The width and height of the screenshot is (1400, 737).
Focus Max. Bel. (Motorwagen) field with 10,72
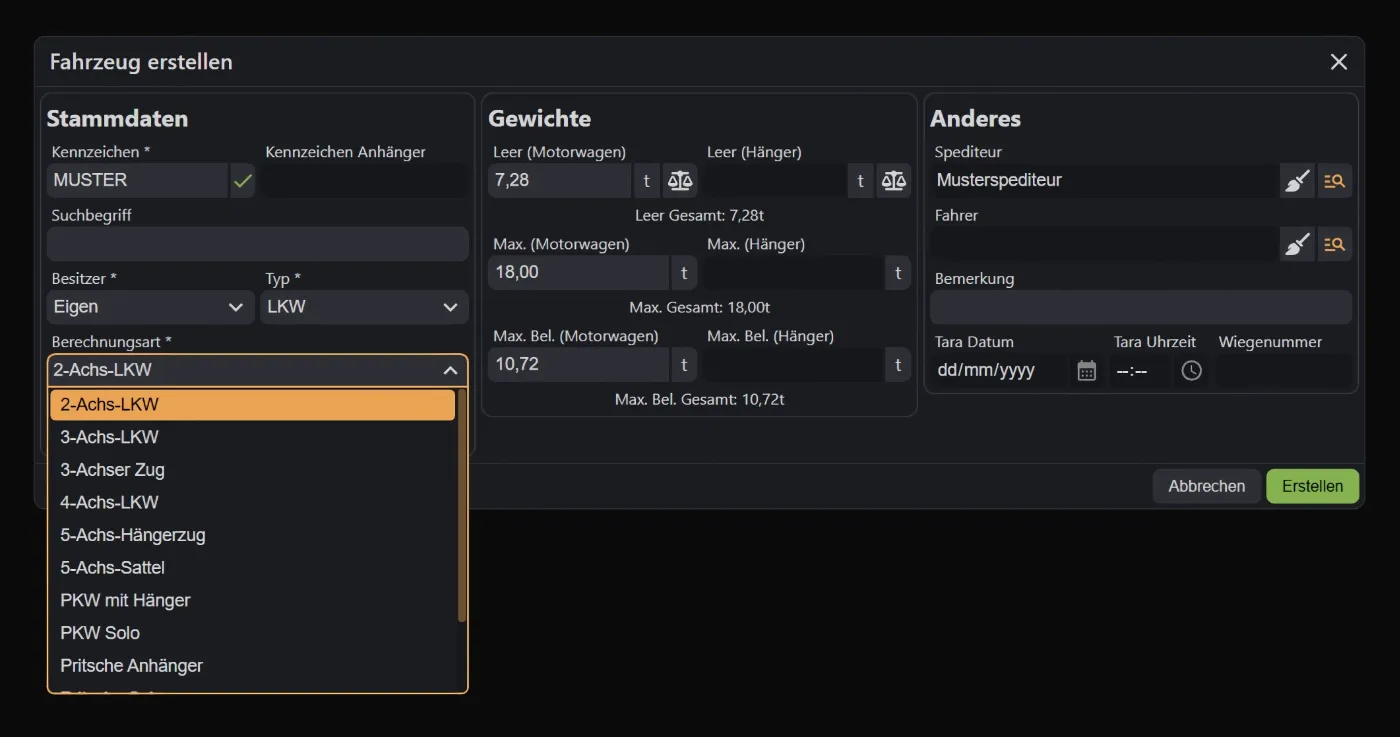click(x=578, y=365)
